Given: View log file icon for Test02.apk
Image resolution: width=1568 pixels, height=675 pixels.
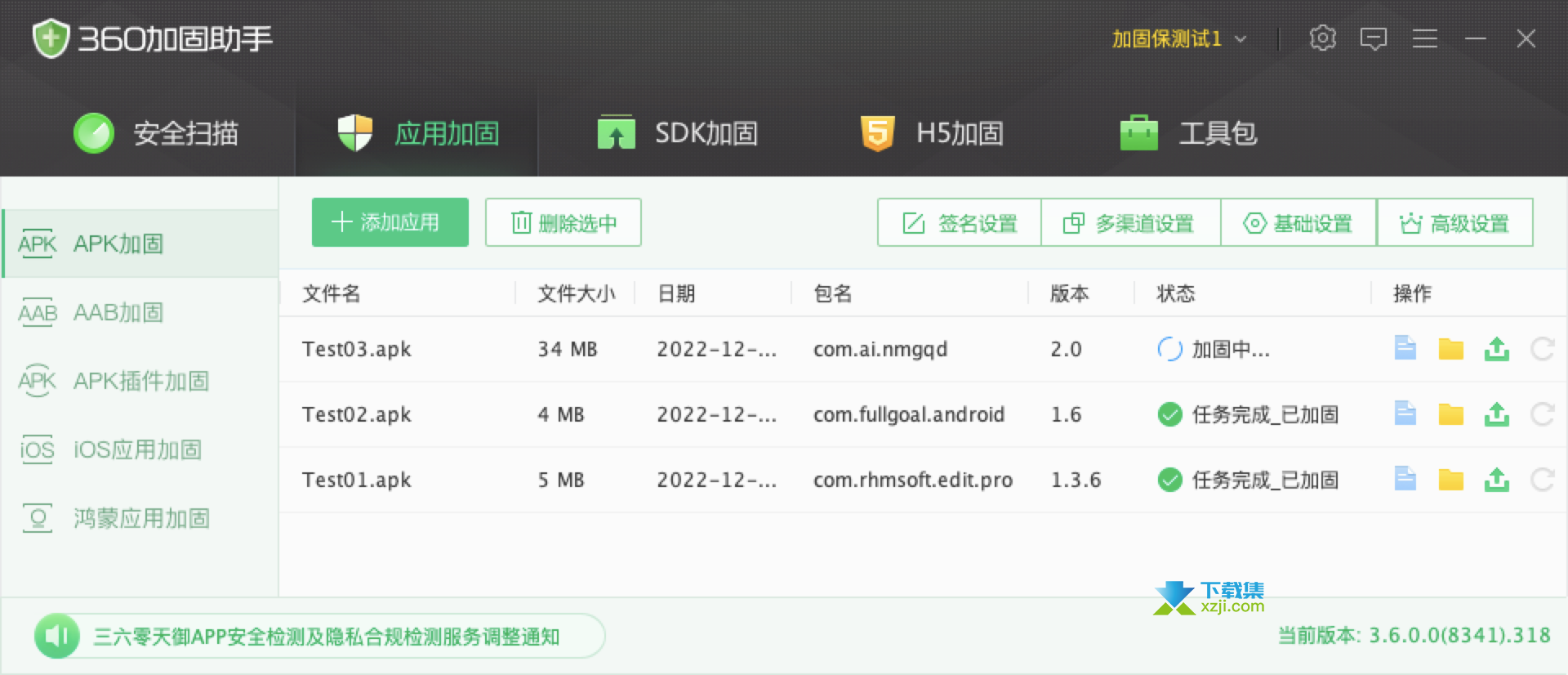Looking at the screenshot, I should [1405, 413].
